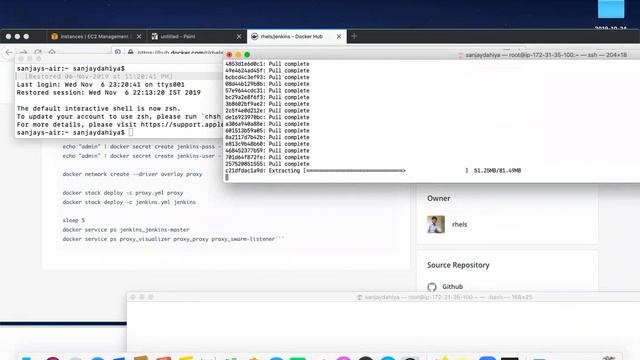Click 'docker network create --driver overlay proxy'

132,174
